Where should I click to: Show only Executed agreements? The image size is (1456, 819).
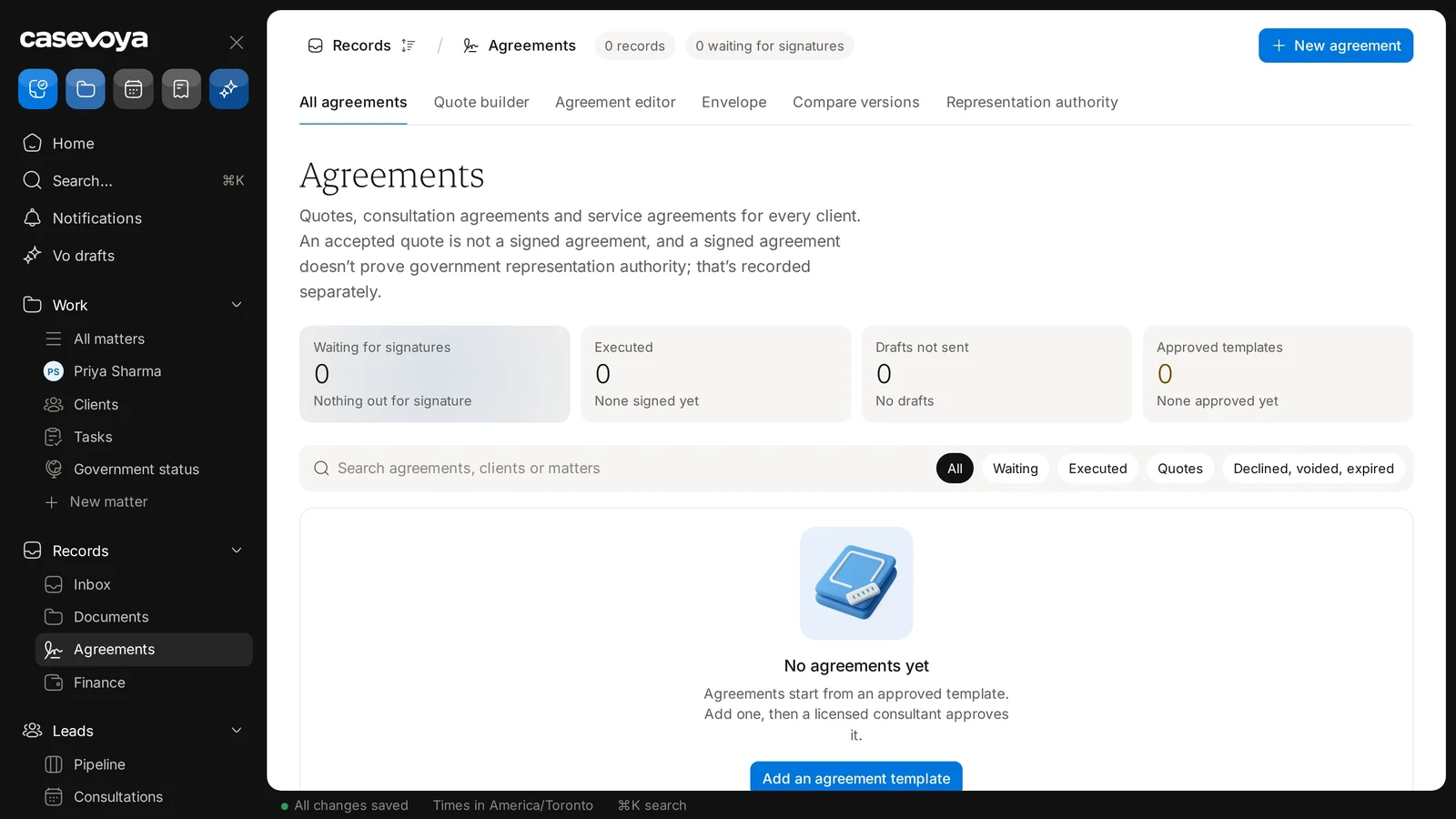pyautogui.click(x=1097, y=469)
